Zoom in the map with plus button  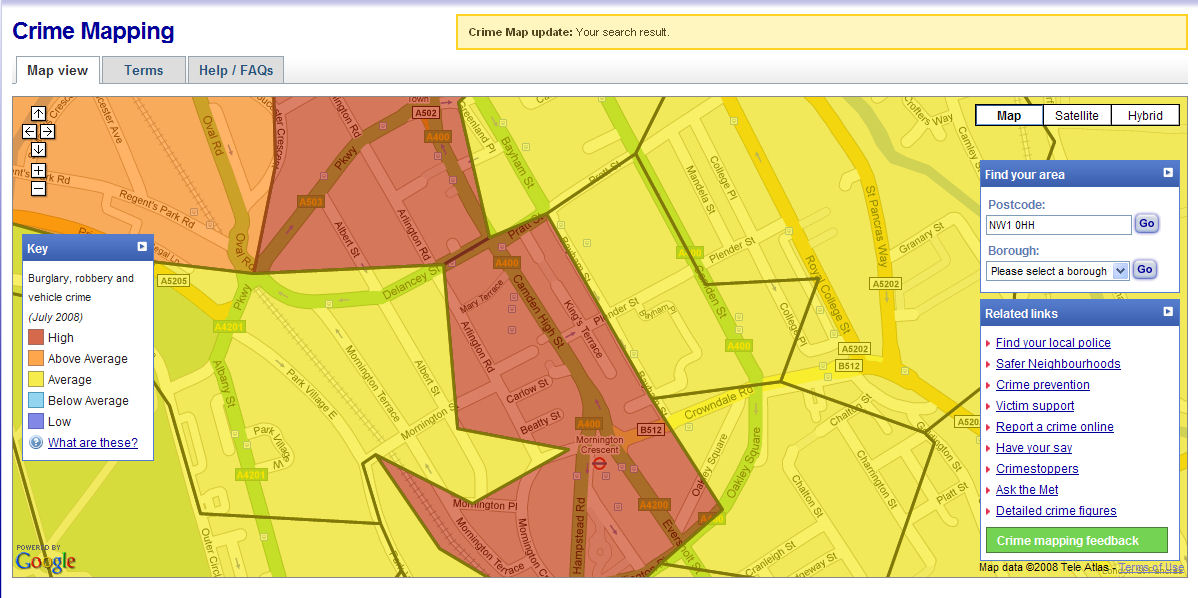point(38,171)
